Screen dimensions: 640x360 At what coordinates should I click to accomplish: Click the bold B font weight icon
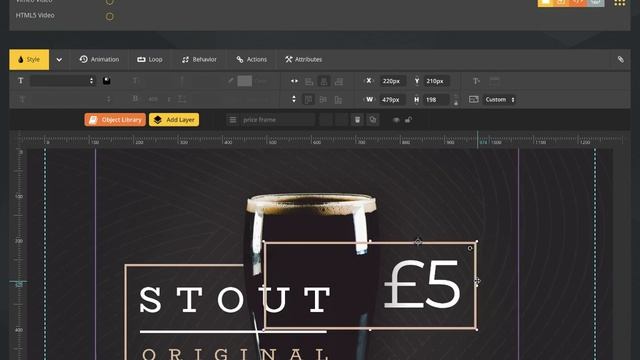(x=135, y=99)
